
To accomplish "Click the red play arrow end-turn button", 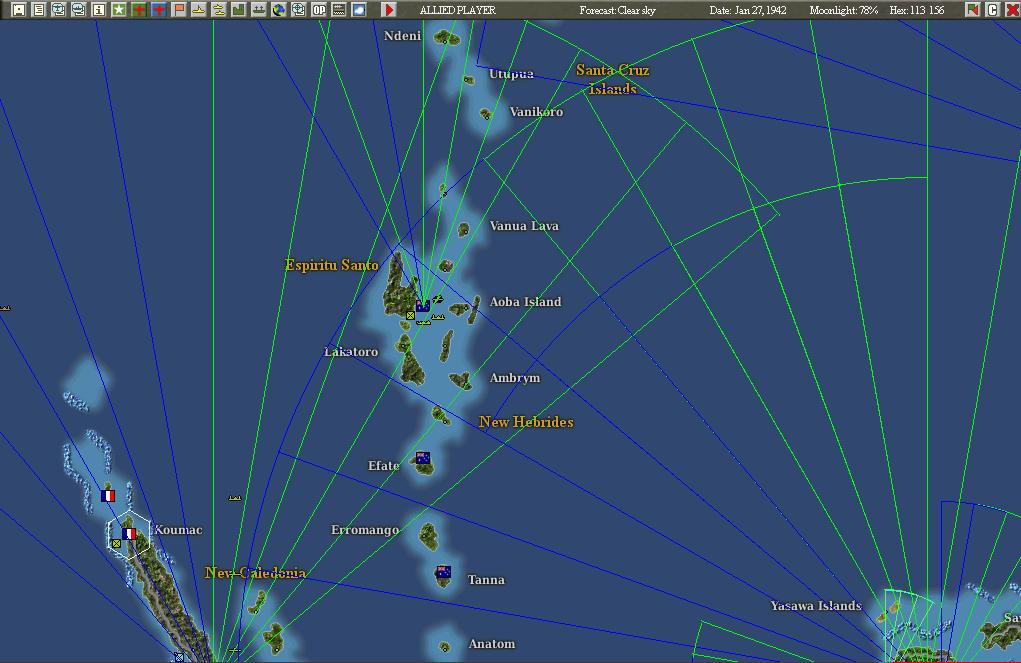I will click(389, 10).
